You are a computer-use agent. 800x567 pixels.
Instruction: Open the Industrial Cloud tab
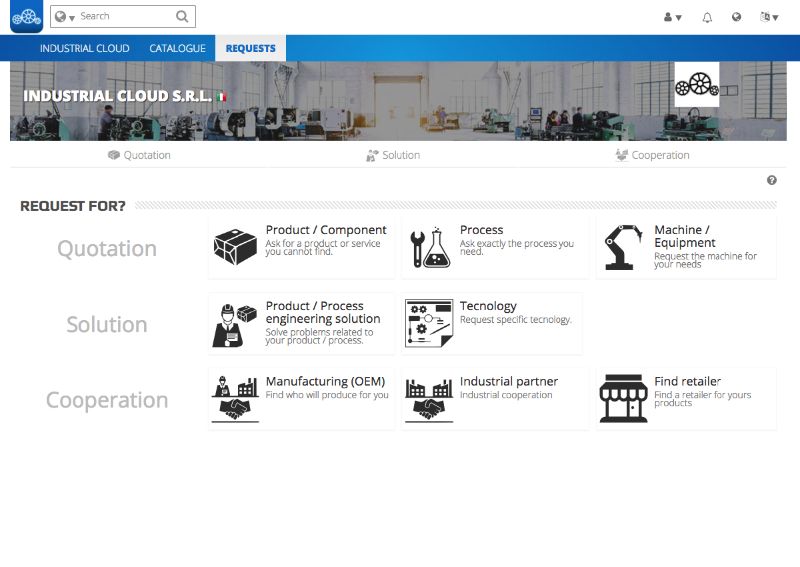[85, 48]
